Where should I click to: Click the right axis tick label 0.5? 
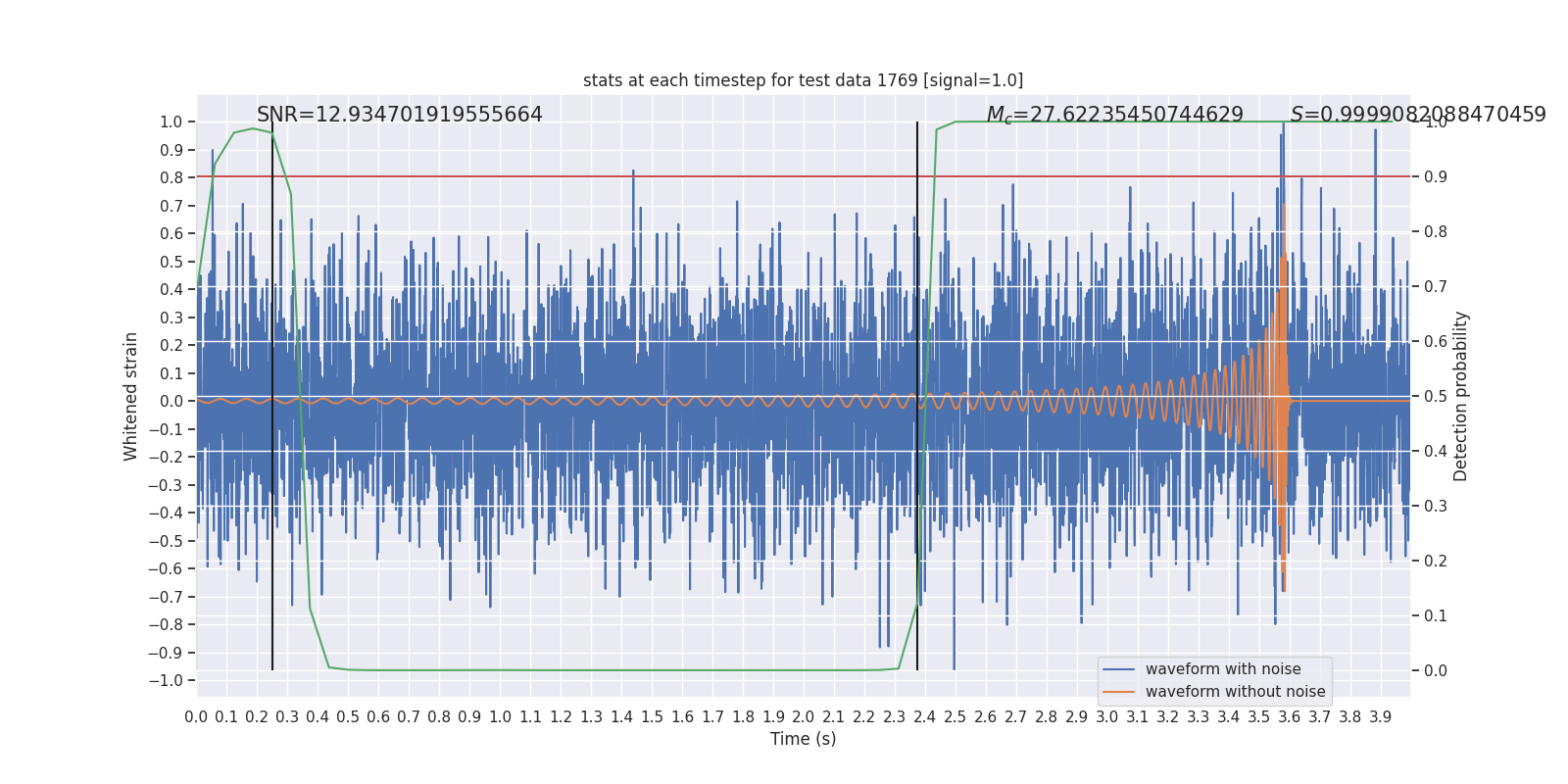pyautogui.click(x=1436, y=396)
